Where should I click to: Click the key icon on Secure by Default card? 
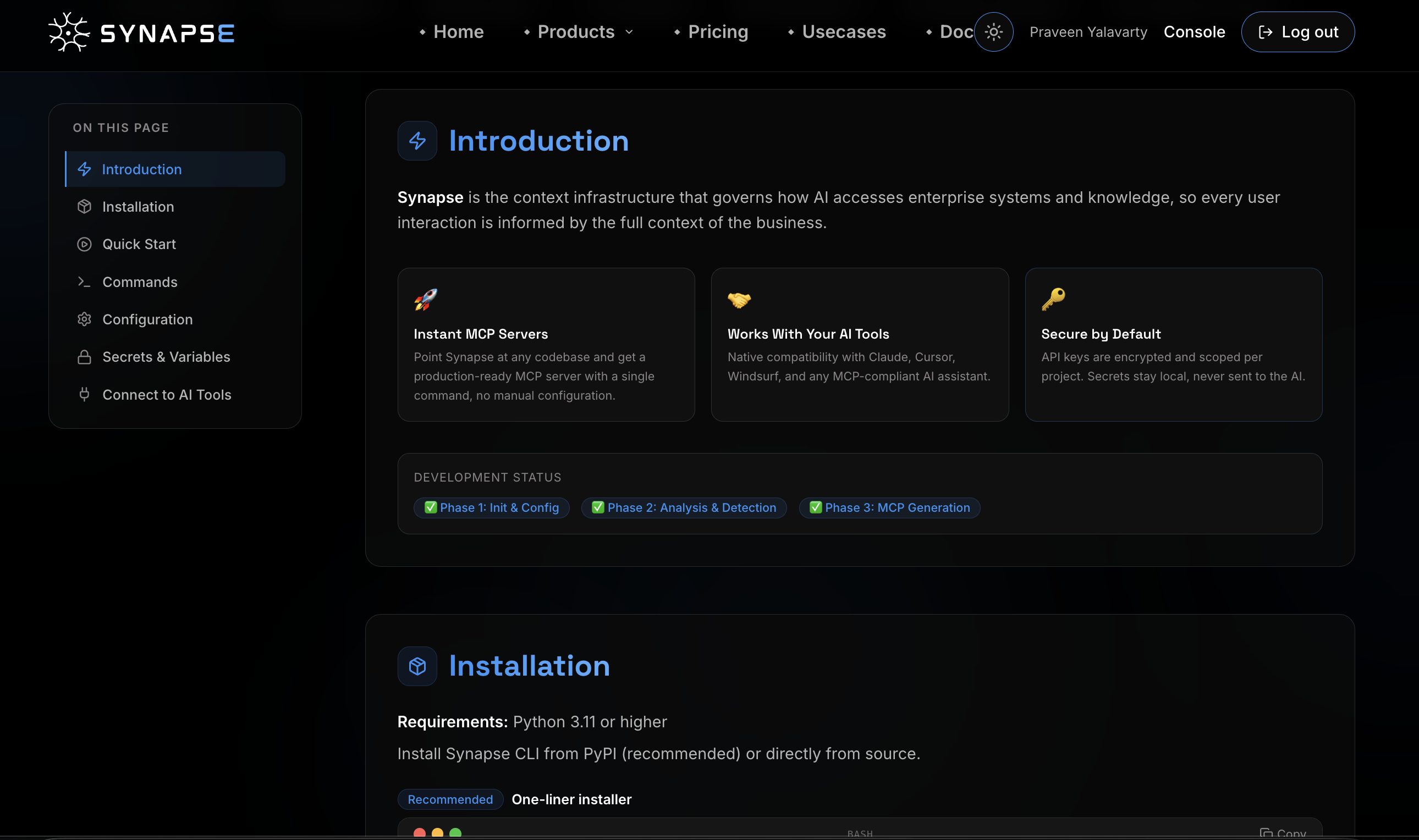coord(1053,300)
